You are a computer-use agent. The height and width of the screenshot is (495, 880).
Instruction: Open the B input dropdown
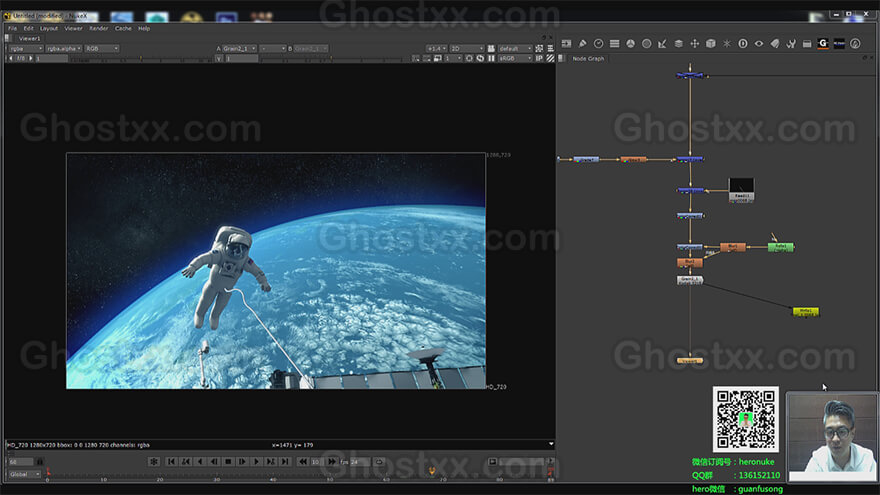(311, 49)
